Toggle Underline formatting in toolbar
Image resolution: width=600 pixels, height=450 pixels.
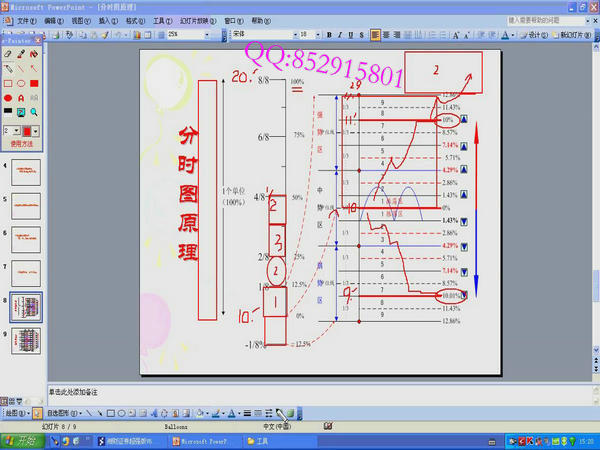[x=351, y=34]
